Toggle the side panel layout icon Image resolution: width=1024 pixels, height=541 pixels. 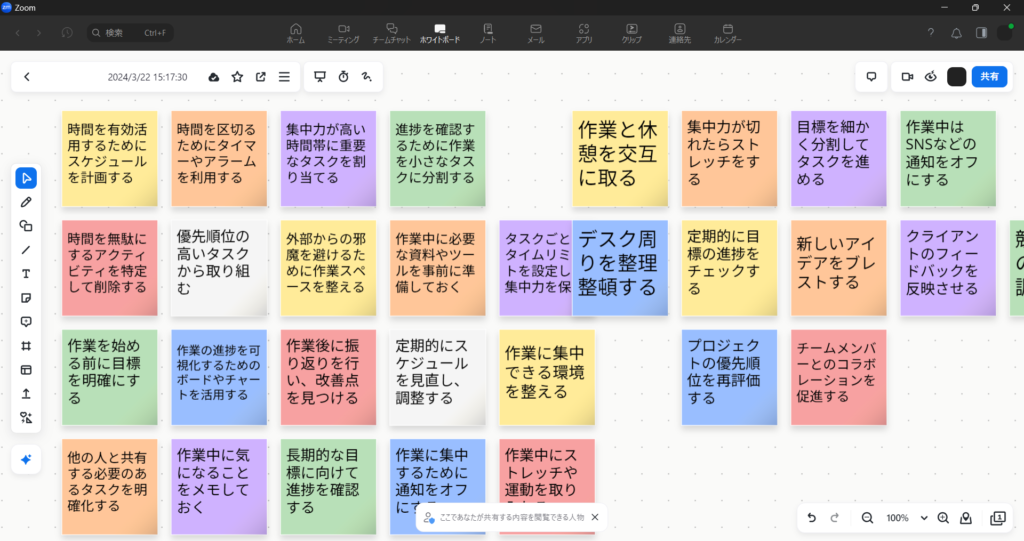[981, 33]
